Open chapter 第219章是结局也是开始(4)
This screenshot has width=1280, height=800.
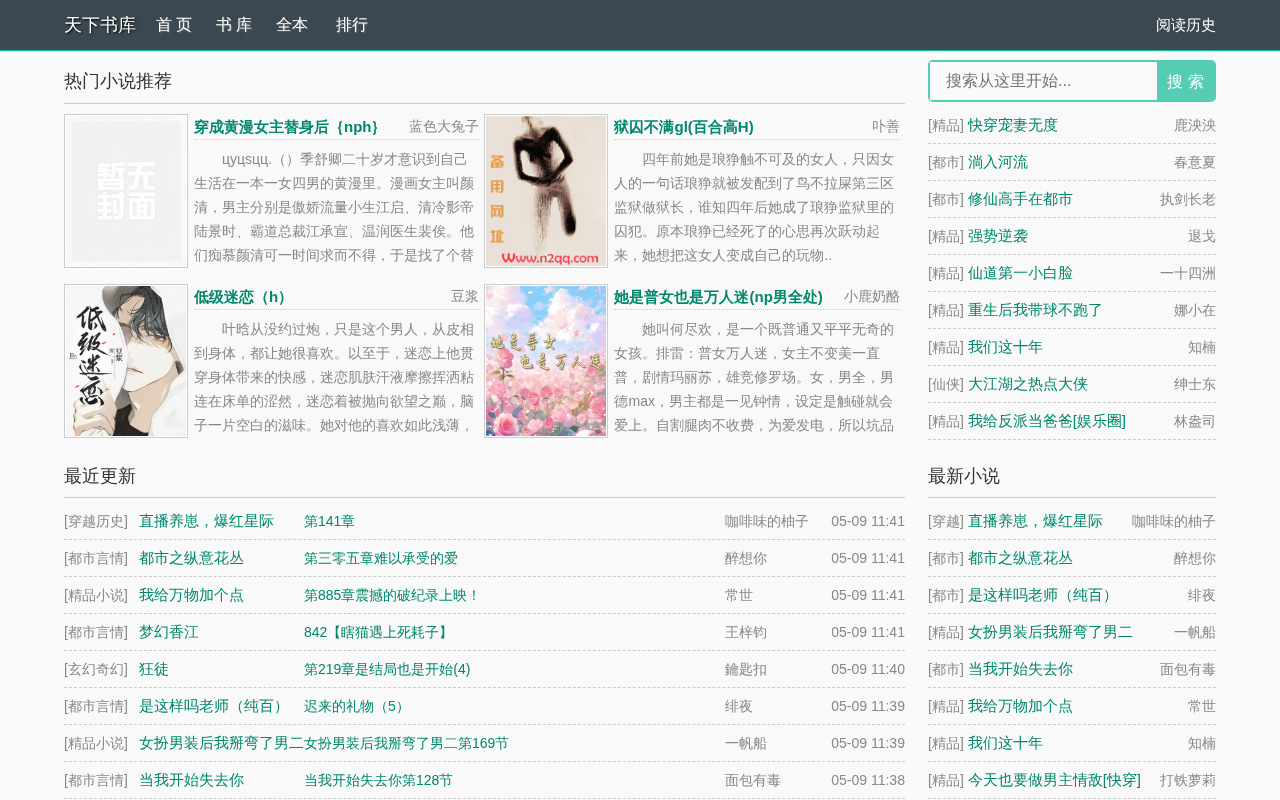387,669
